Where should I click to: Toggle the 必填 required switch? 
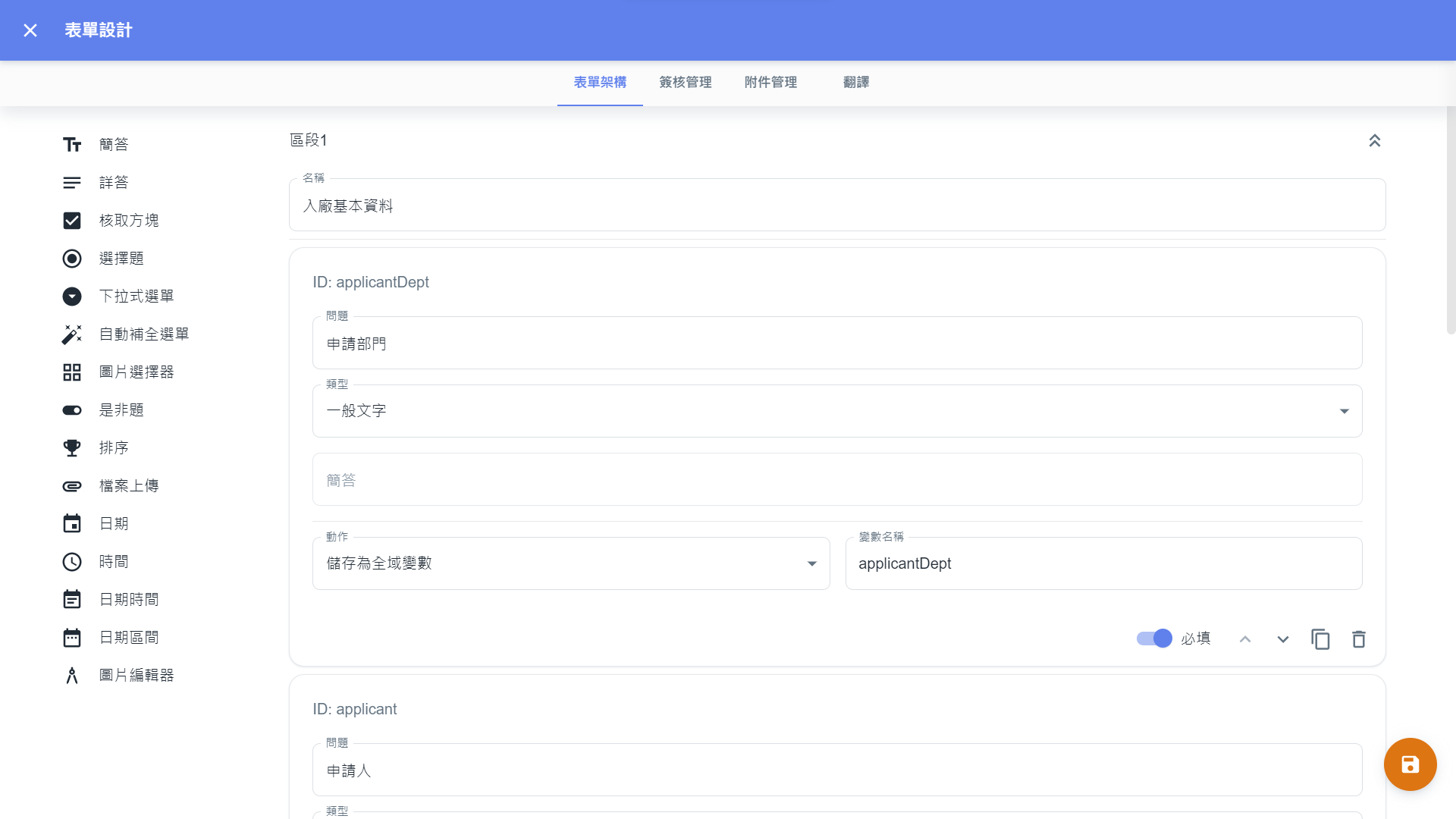point(1154,639)
